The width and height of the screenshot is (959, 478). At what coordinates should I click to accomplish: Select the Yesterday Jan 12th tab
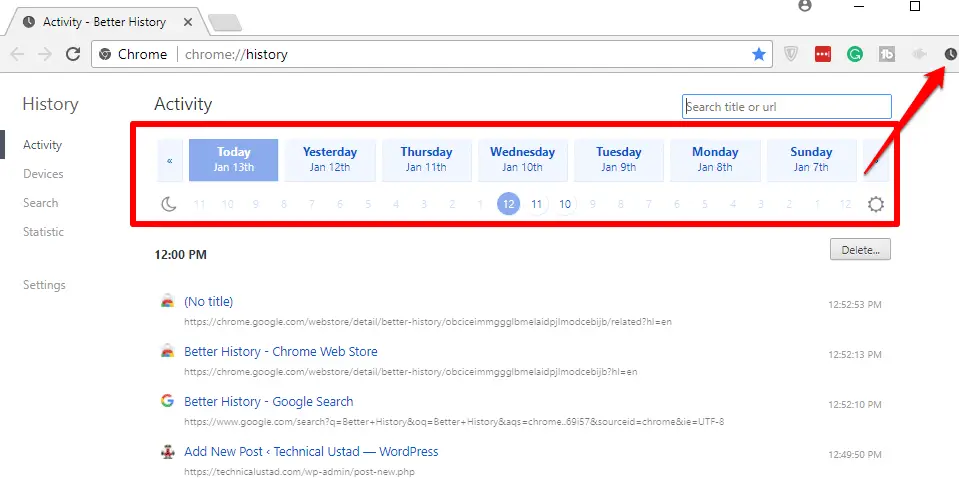point(330,160)
